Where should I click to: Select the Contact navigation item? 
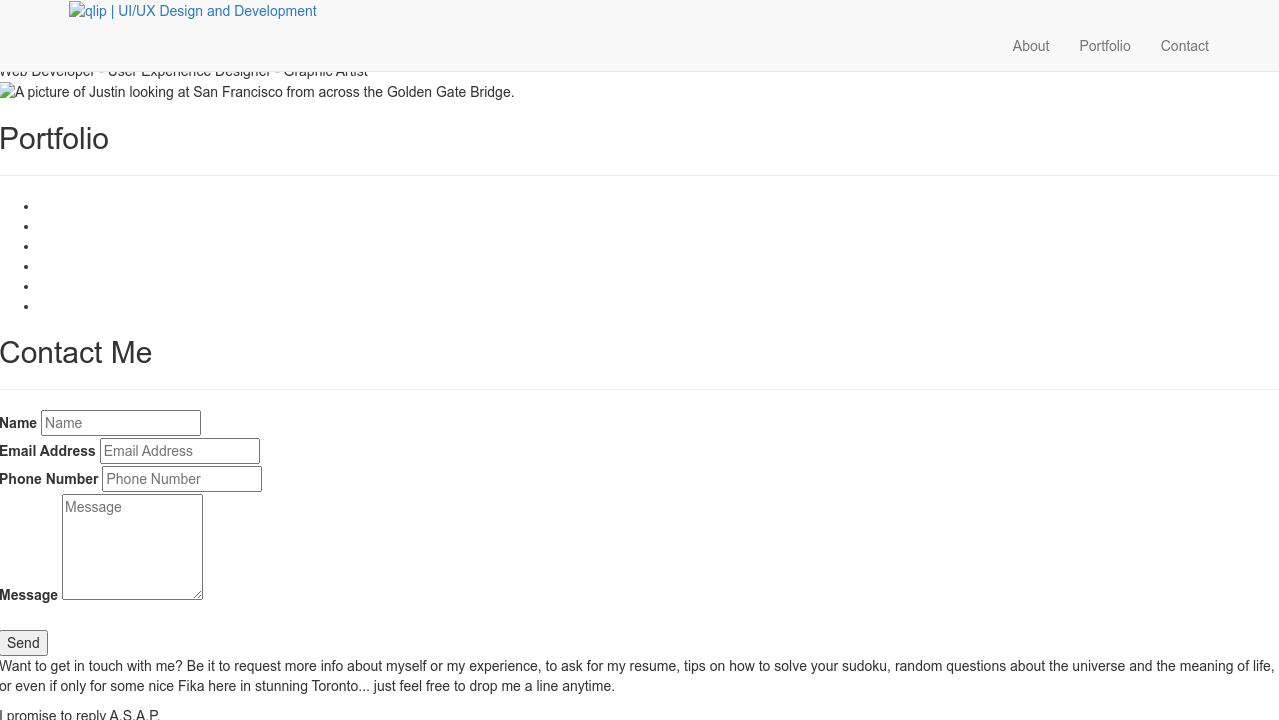tap(1184, 46)
